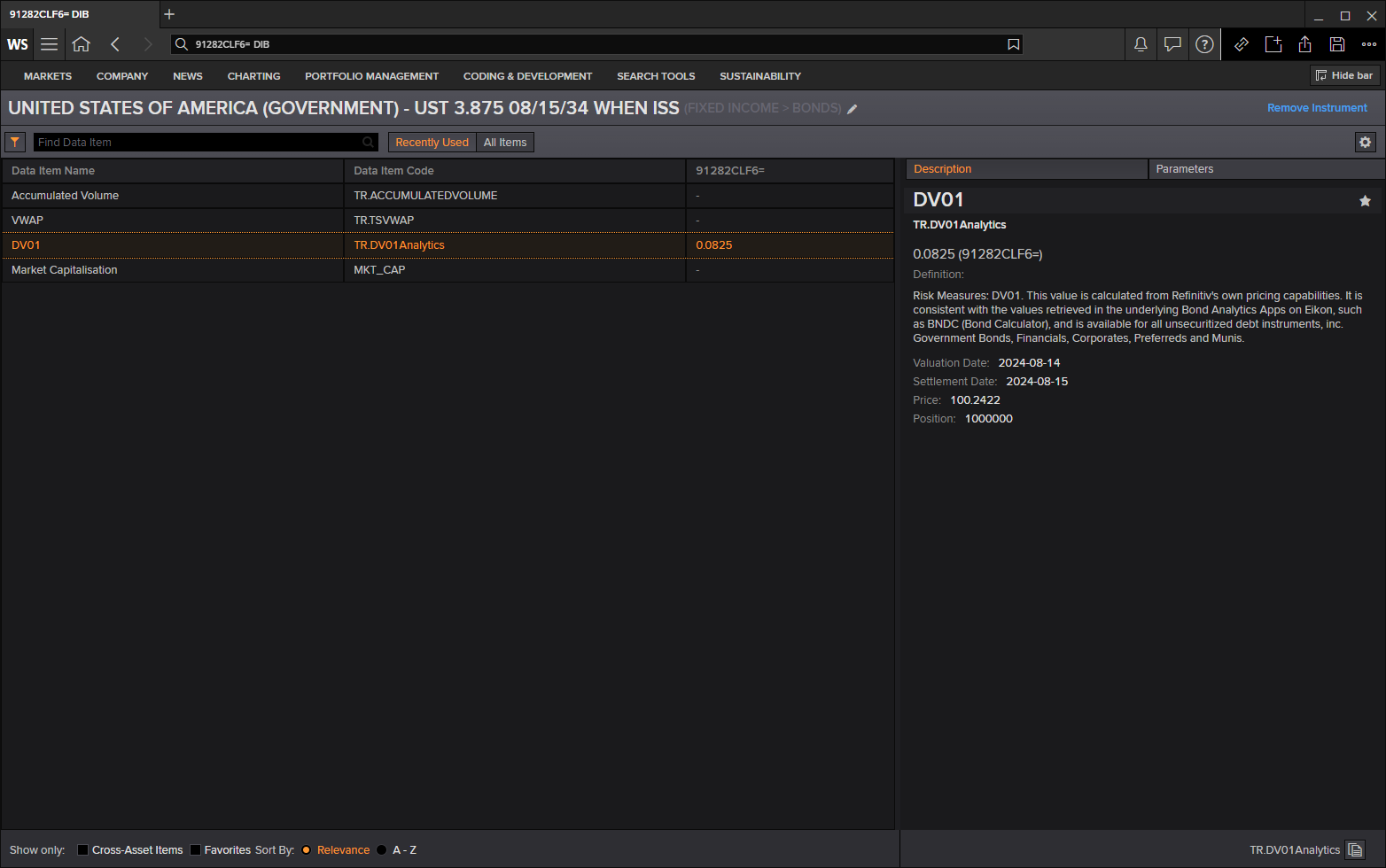1386x868 pixels.
Task: Share the current view
Action: [x=1305, y=44]
